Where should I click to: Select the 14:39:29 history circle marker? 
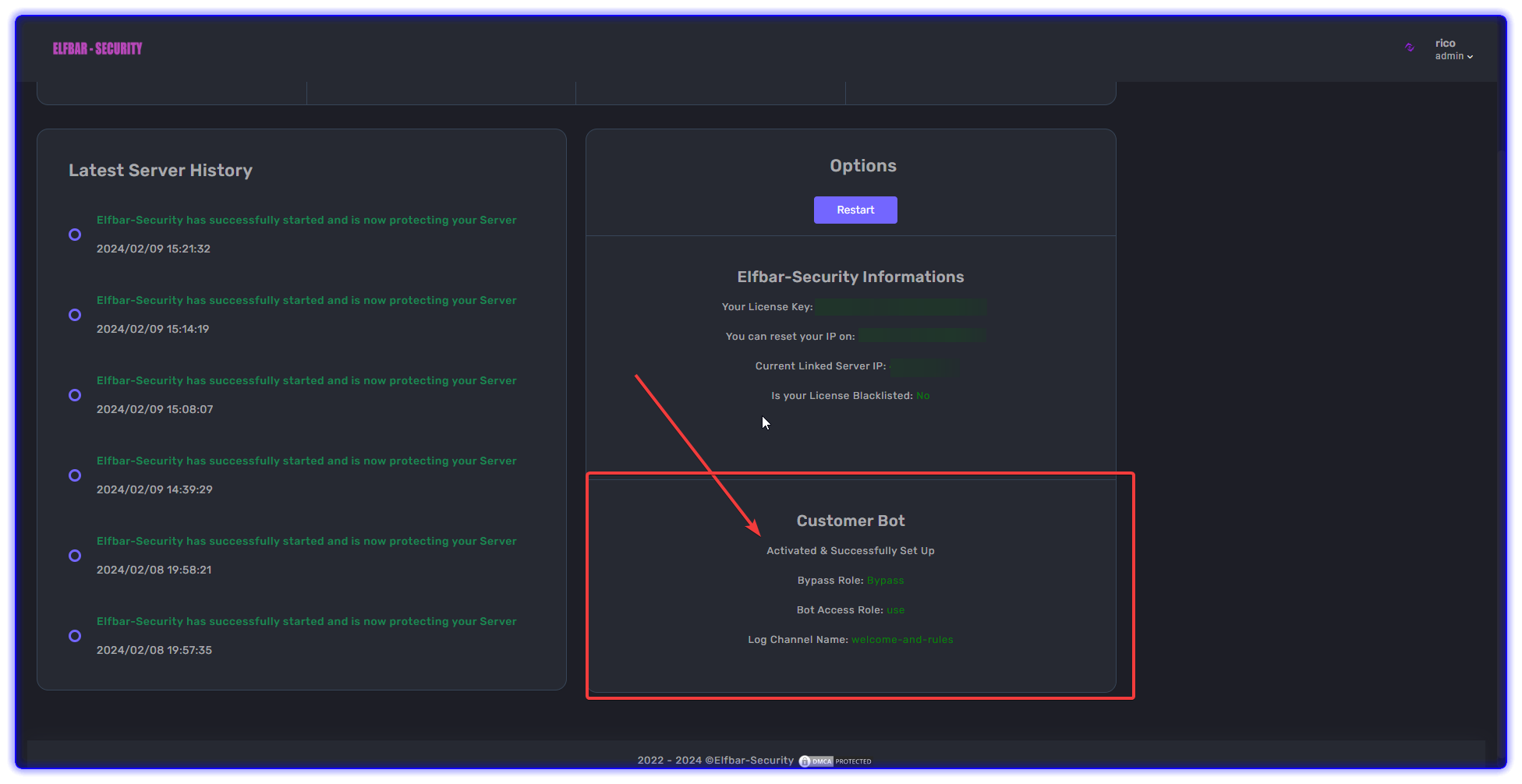click(75, 475)
